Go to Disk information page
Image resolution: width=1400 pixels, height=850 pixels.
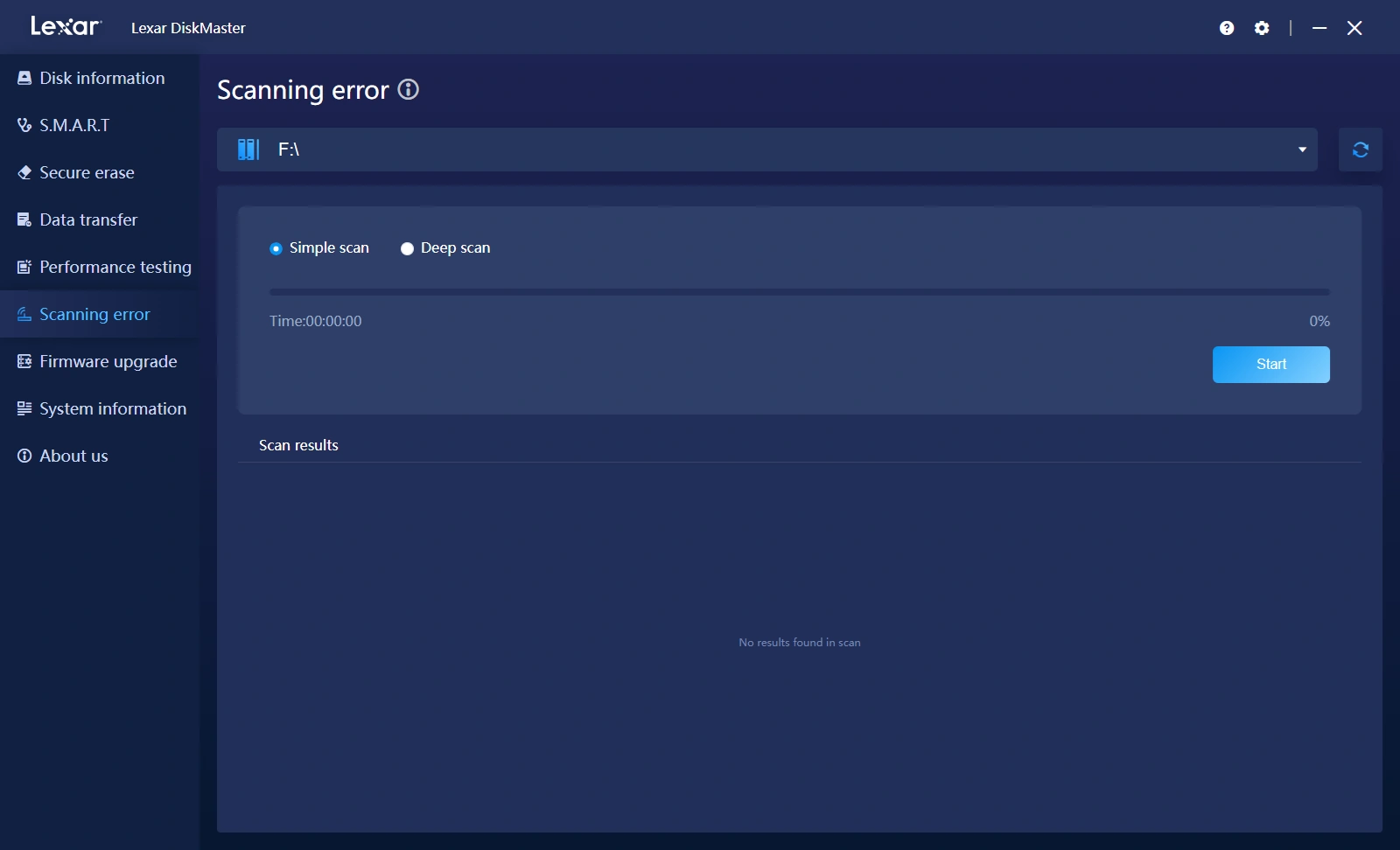[x=100, y=78]
